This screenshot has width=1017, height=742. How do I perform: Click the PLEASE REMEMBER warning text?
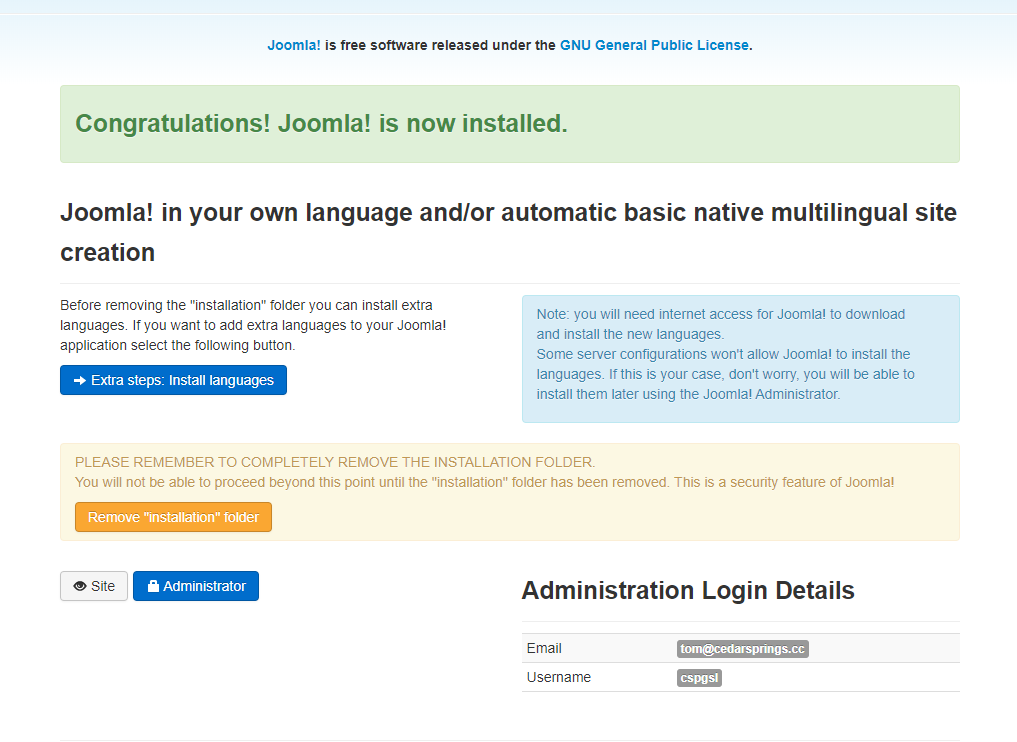tap(335, 462)
